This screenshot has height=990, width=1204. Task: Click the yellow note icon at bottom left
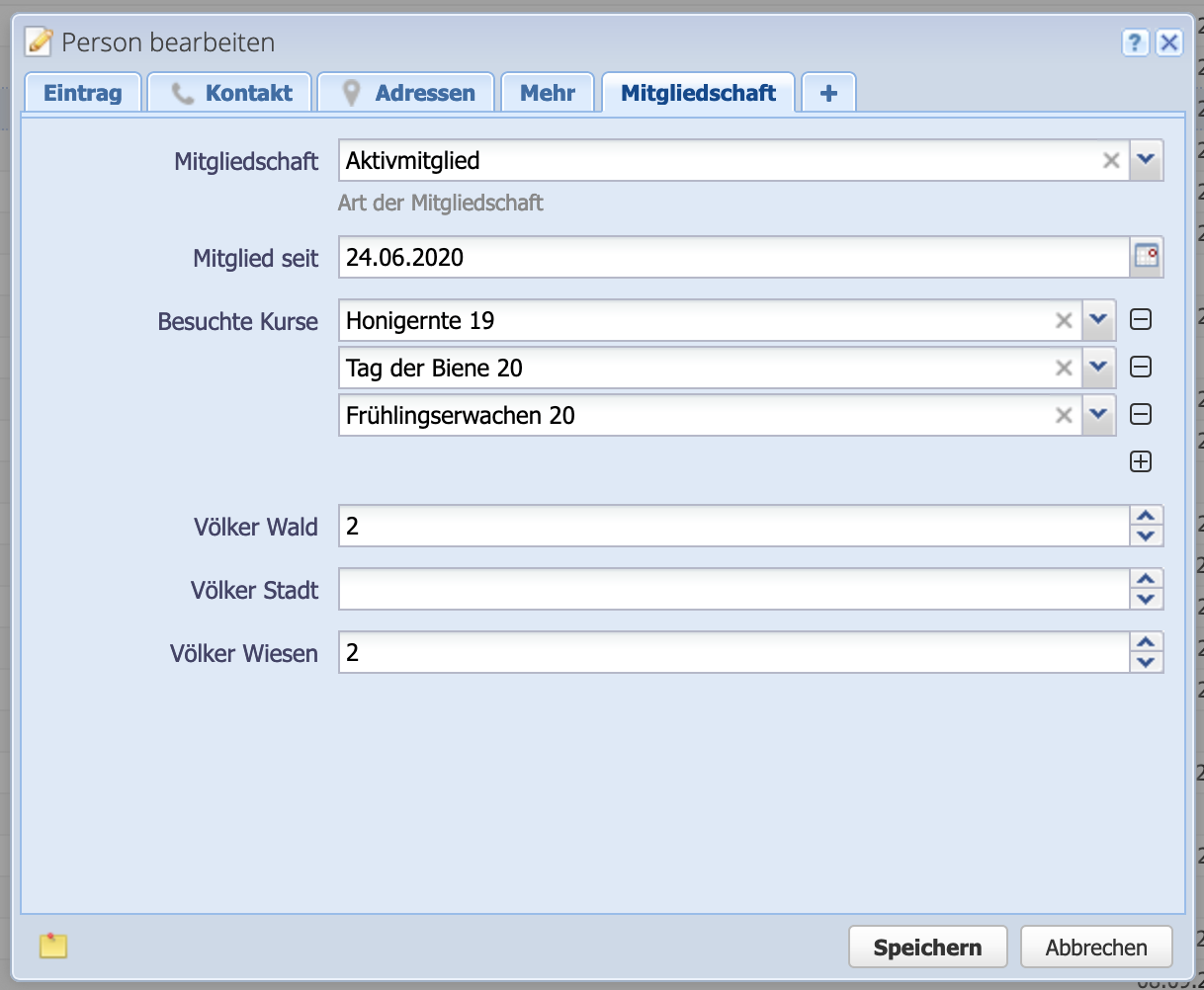click(x=53, y=946)
